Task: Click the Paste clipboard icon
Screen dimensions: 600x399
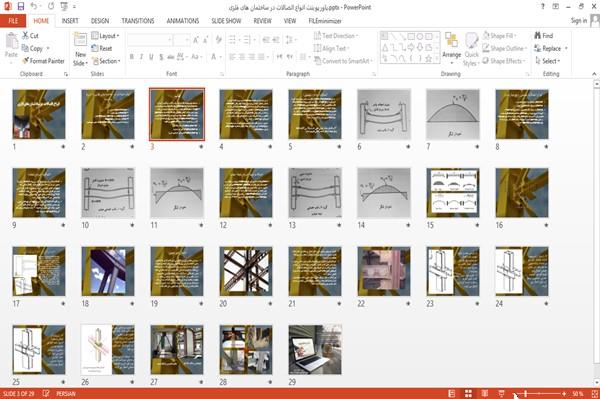Action: [11, 41]
